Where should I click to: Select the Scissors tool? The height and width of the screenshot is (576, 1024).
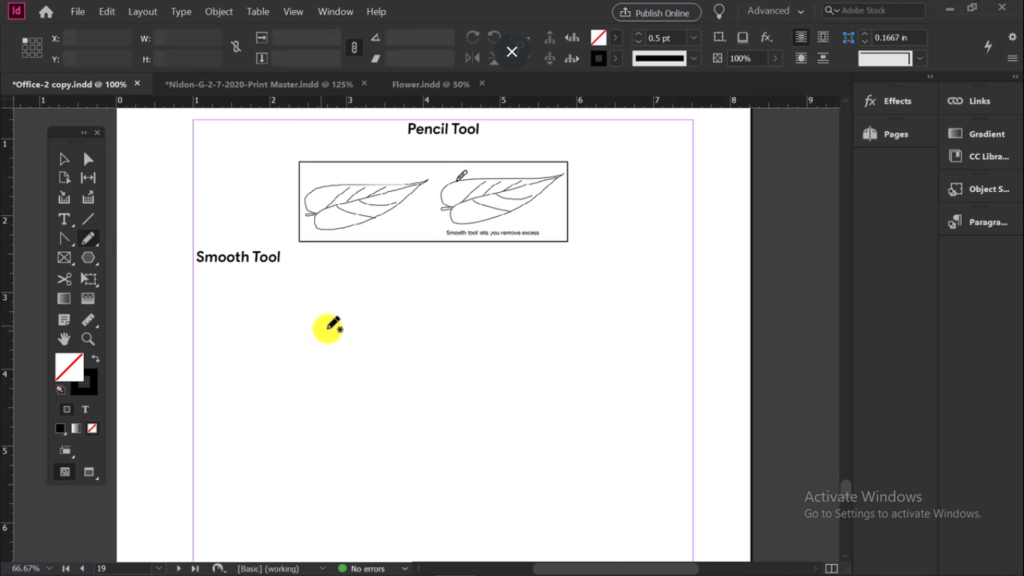coord(64,279)
